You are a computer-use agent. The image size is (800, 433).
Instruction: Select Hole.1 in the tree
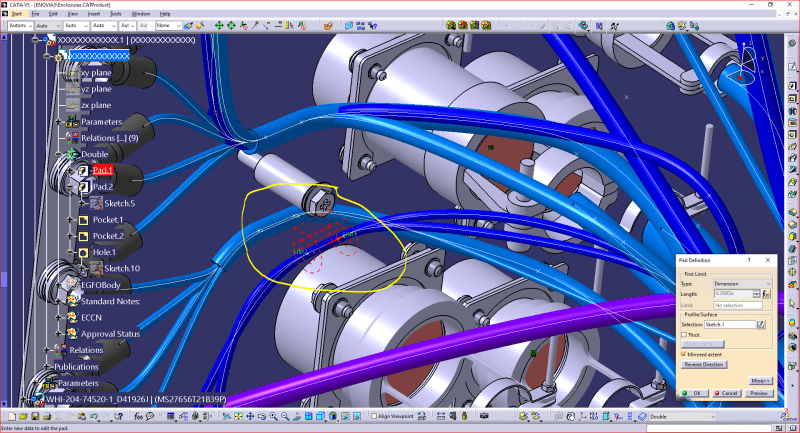point(104,252)
